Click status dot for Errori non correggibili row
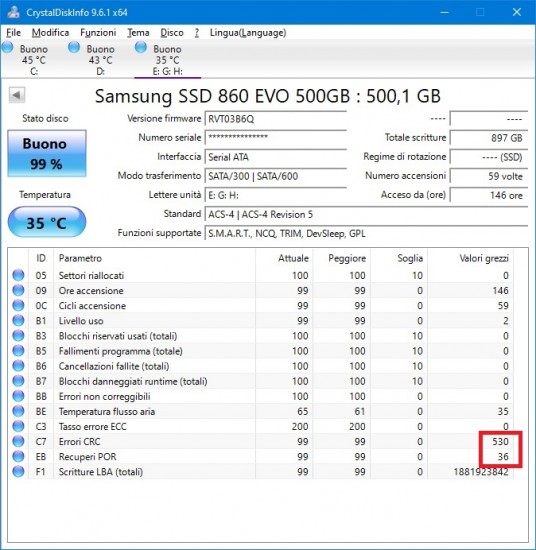The image size is (536, 550). pos(18,396)
